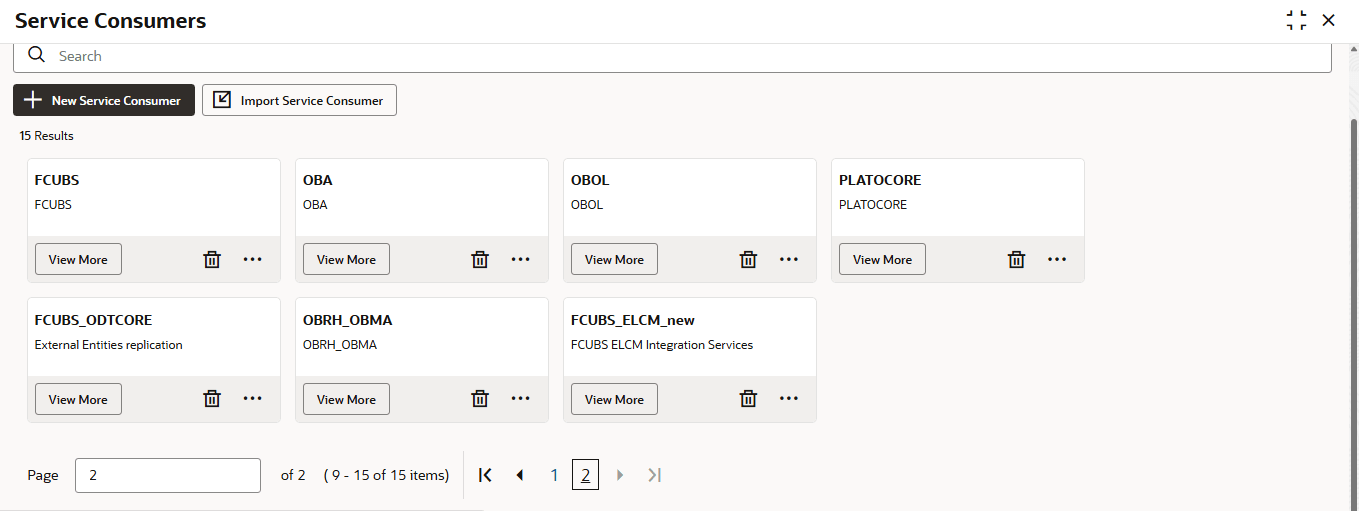Image resolution: width=1359 pixels, height=511 pixels.
Task: Click Import Service Consumer button
Action: tap(299, 100)
